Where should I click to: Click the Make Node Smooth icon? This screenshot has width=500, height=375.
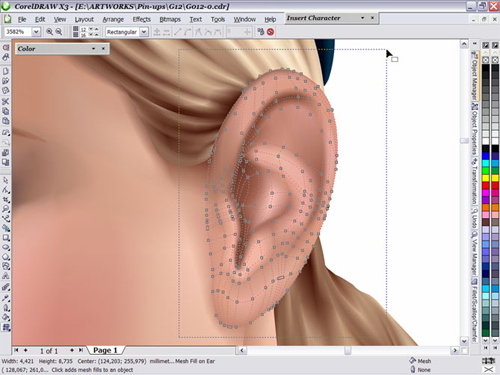point(208,32)
